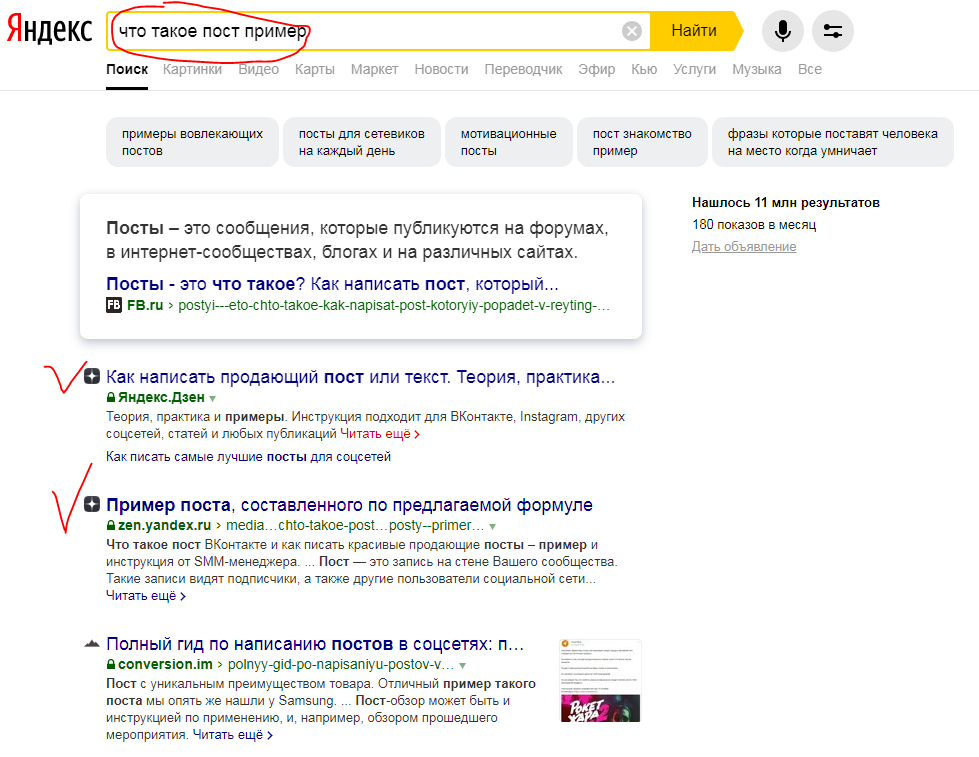Click conversion.im favicon icon
The width and height of the screenshot is (979, 757).
[x=92, y=643]
